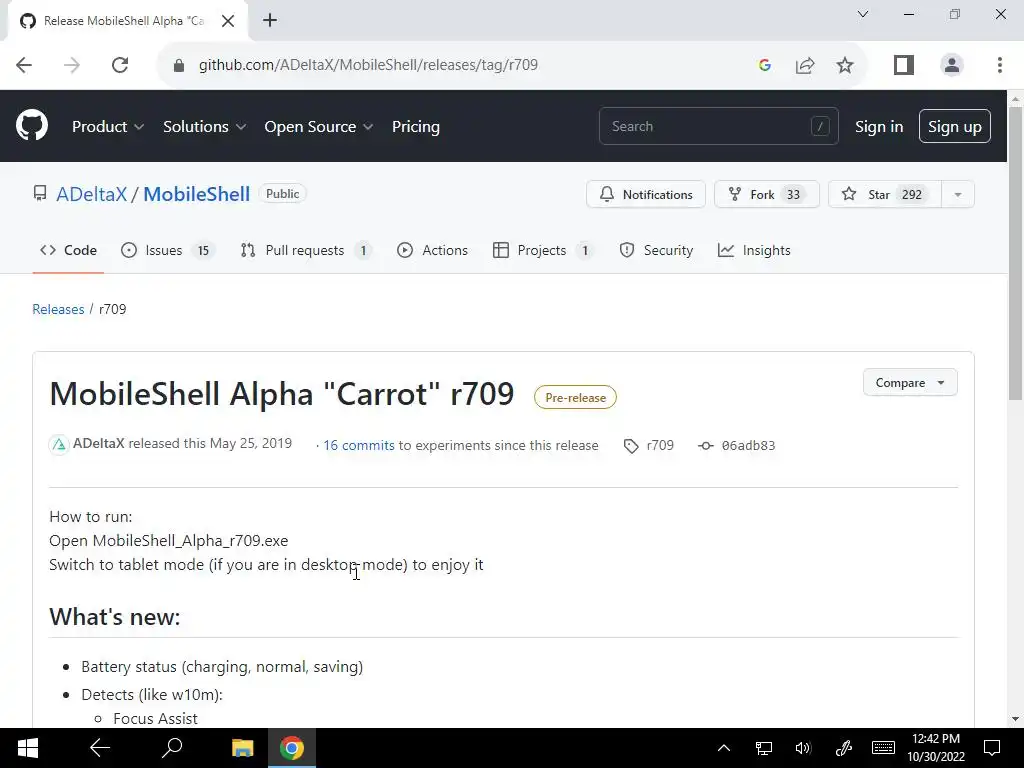Open Windows search from the taskbar
Viewport: 1024px width, 768px height.
pyautogui.click(x=172, y=748)
